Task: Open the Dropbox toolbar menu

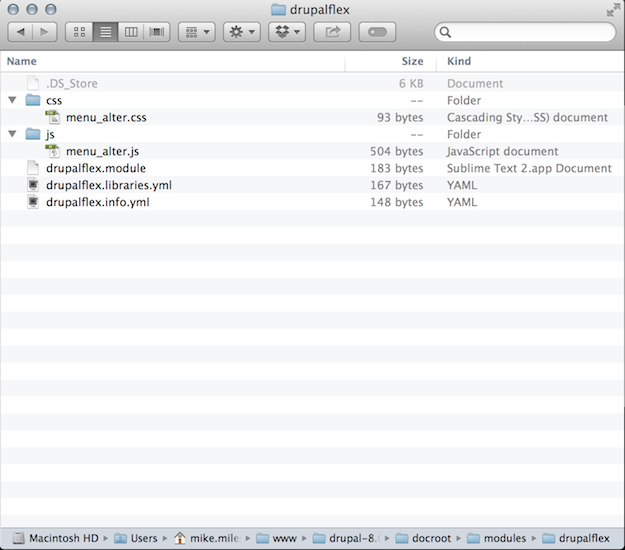Action: point(287,32)
